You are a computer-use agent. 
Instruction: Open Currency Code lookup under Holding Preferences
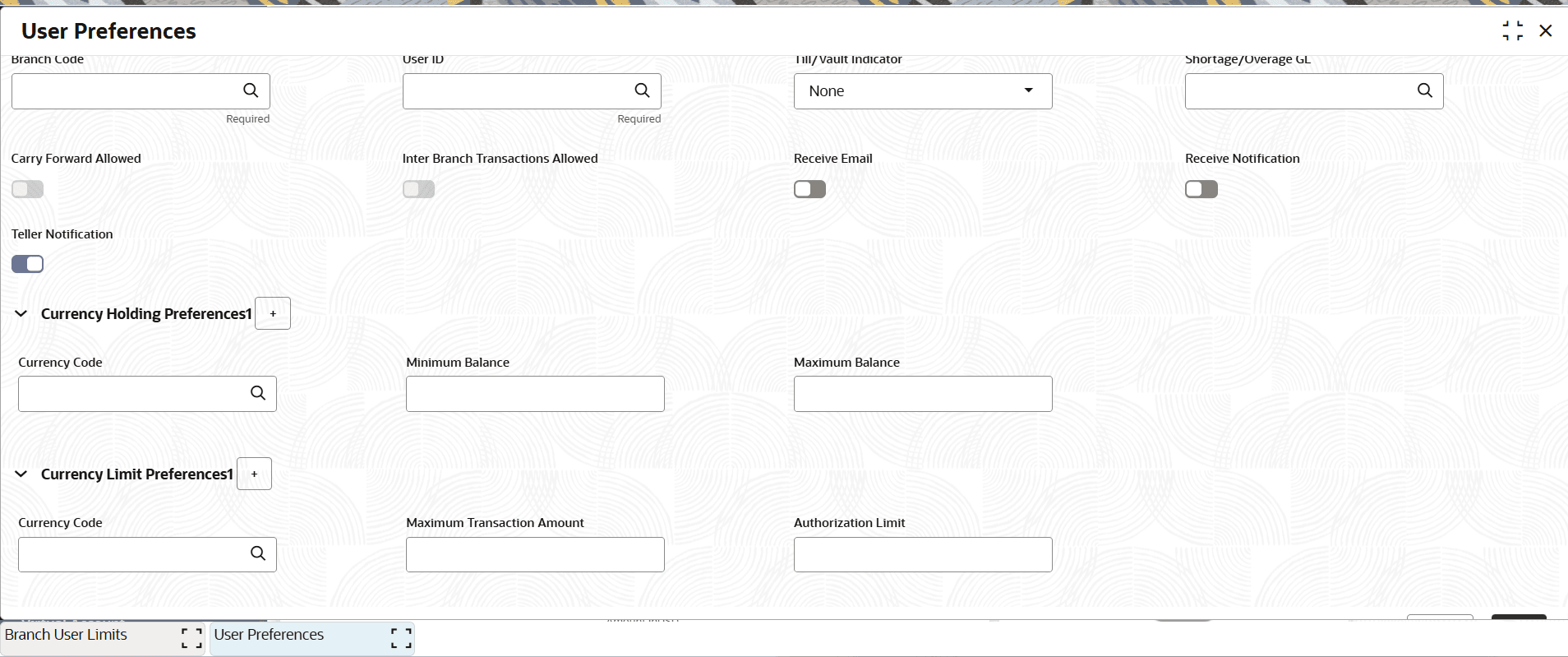tap(257, 393)
